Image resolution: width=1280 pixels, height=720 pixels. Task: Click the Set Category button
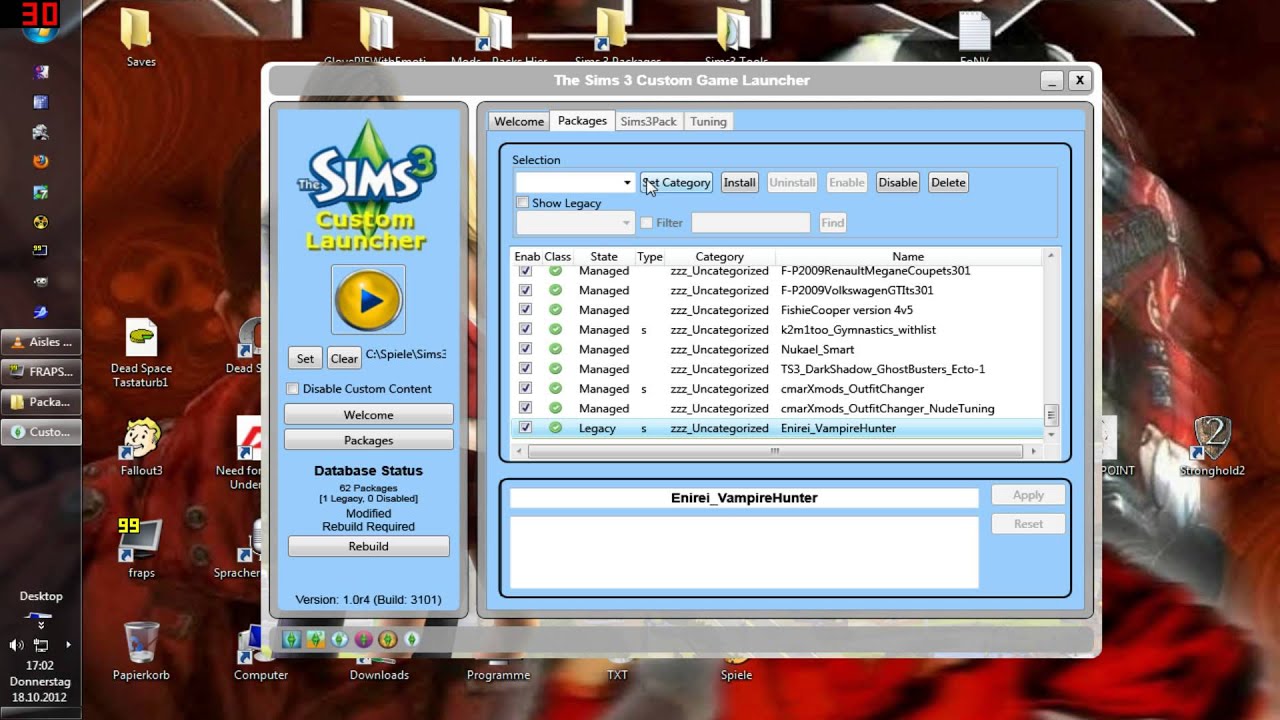[x=677, y=182]
